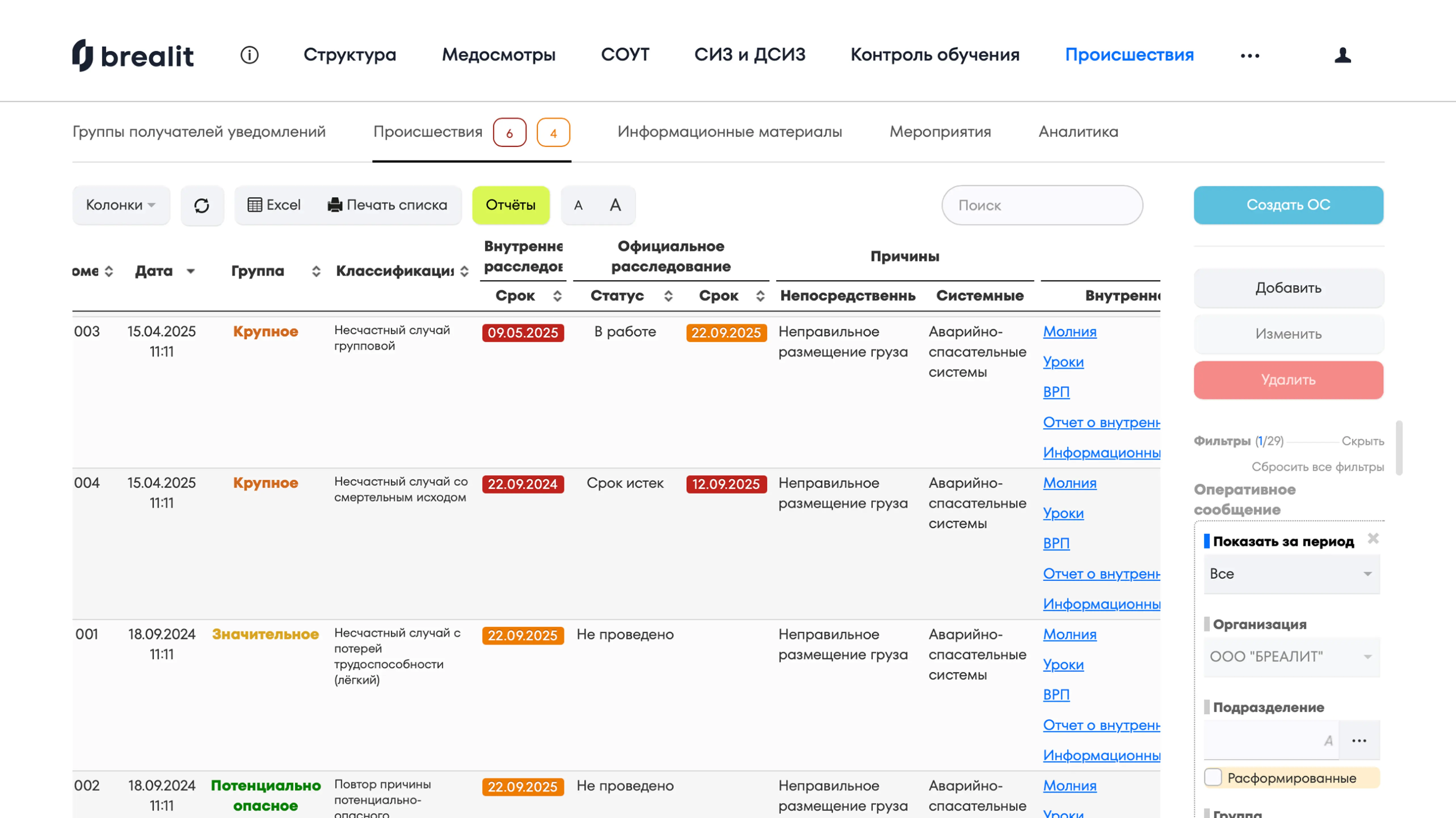Export the list to Excel

point(274,205)
